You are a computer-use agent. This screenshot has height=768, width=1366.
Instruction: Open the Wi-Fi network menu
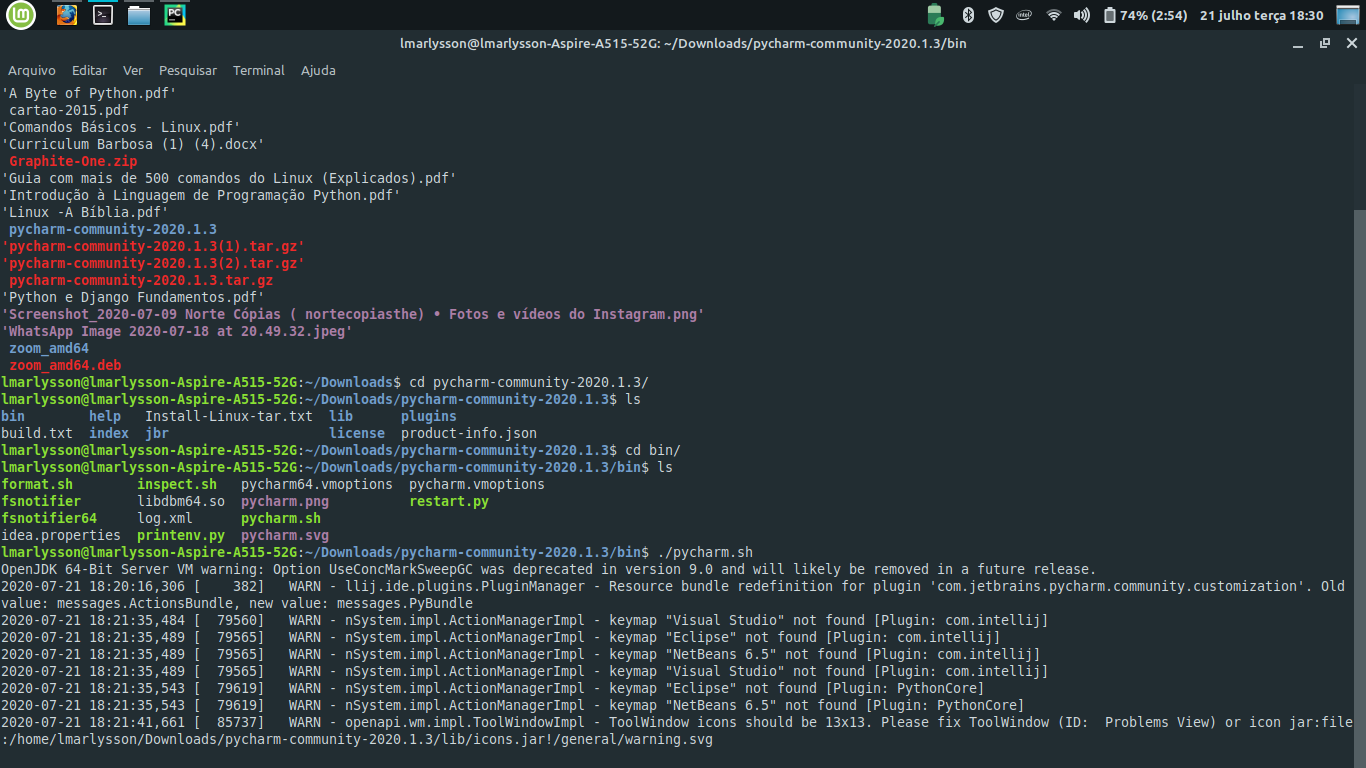pyautogui.click(x=1053, y=15)
